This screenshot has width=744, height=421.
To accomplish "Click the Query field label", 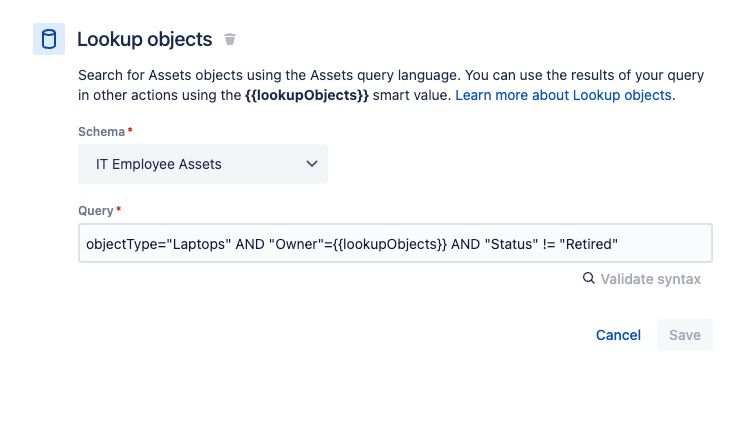I will tap(96, 211).
